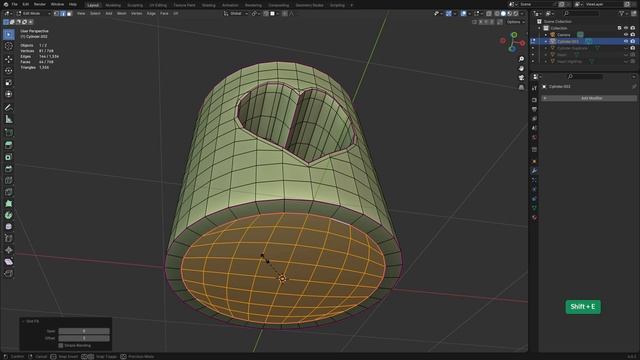Select the Knife tool
This screenshot has height=360, width=640.
tap(9, 192)
